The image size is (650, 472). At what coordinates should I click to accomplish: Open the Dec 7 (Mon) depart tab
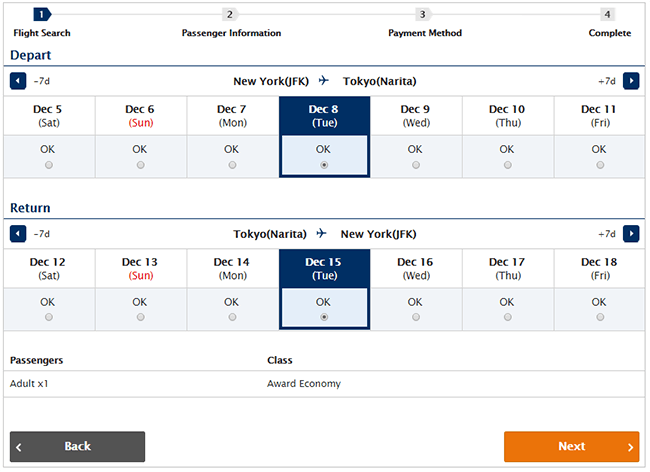233,116
